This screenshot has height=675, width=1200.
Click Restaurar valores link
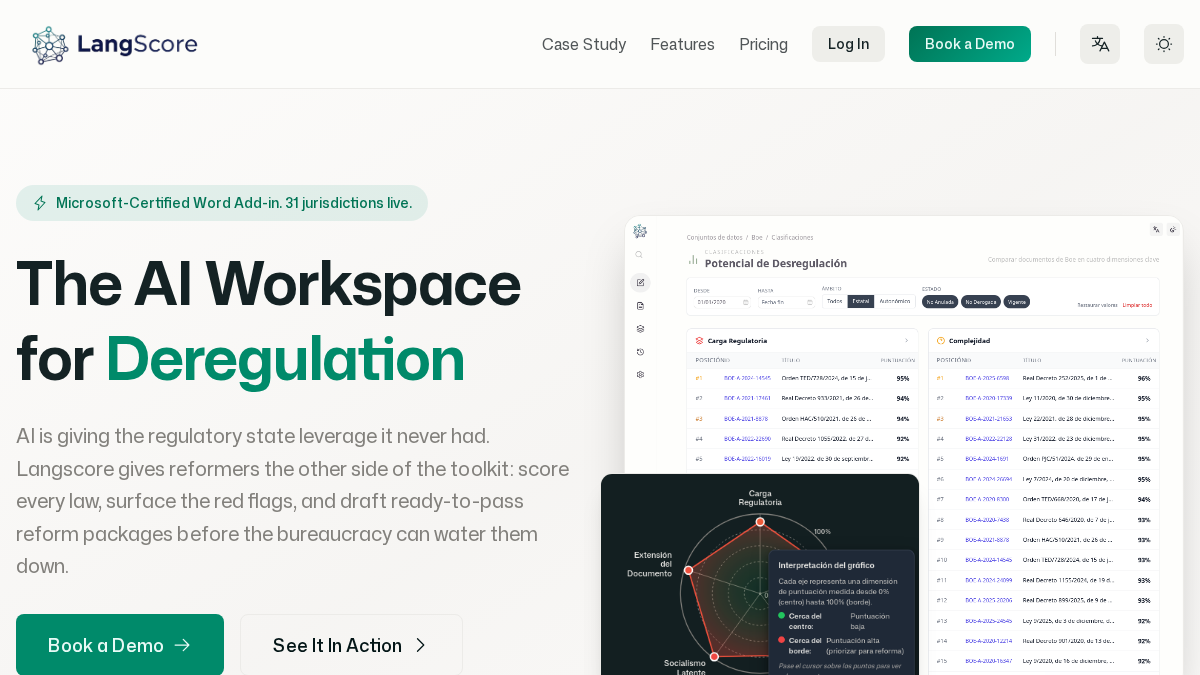click(x=1097, y=305)
